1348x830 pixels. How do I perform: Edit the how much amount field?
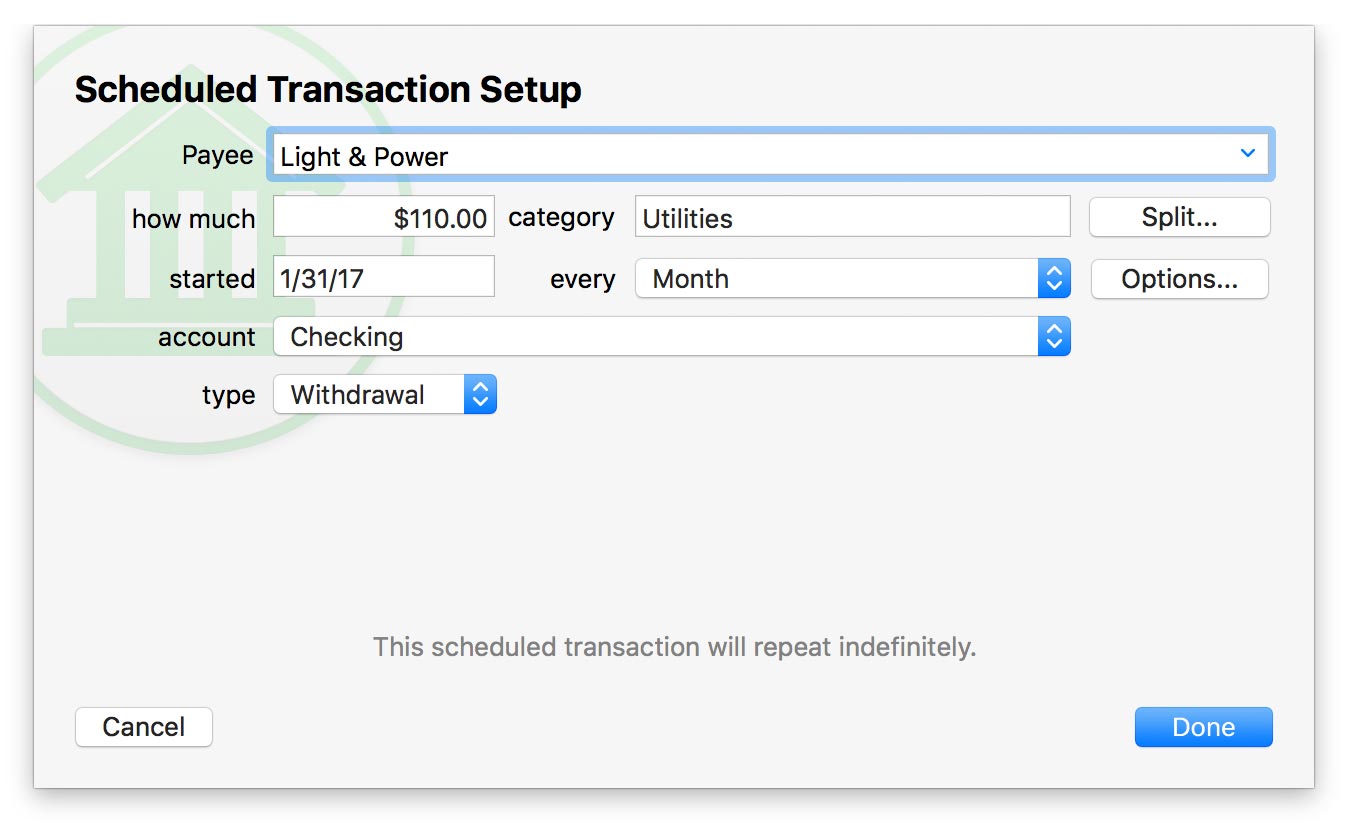(384, 218)
